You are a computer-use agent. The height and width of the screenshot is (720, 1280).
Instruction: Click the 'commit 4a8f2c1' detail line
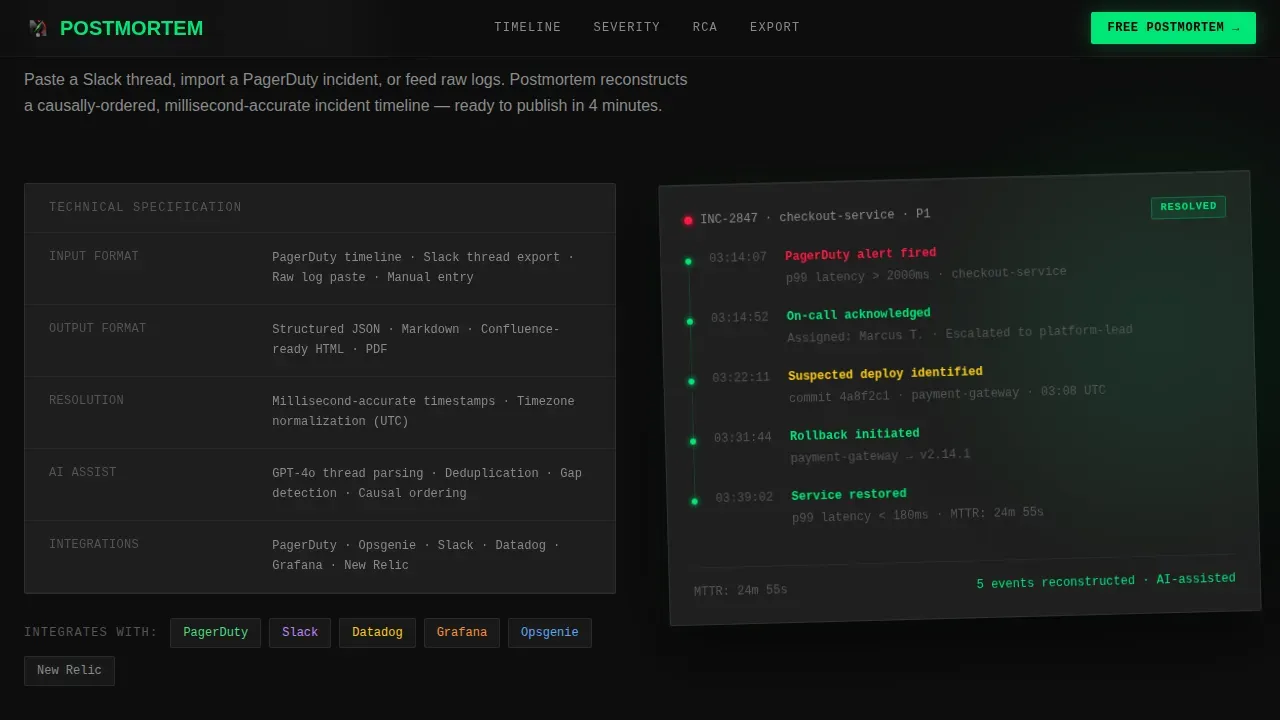coord(948,394)
